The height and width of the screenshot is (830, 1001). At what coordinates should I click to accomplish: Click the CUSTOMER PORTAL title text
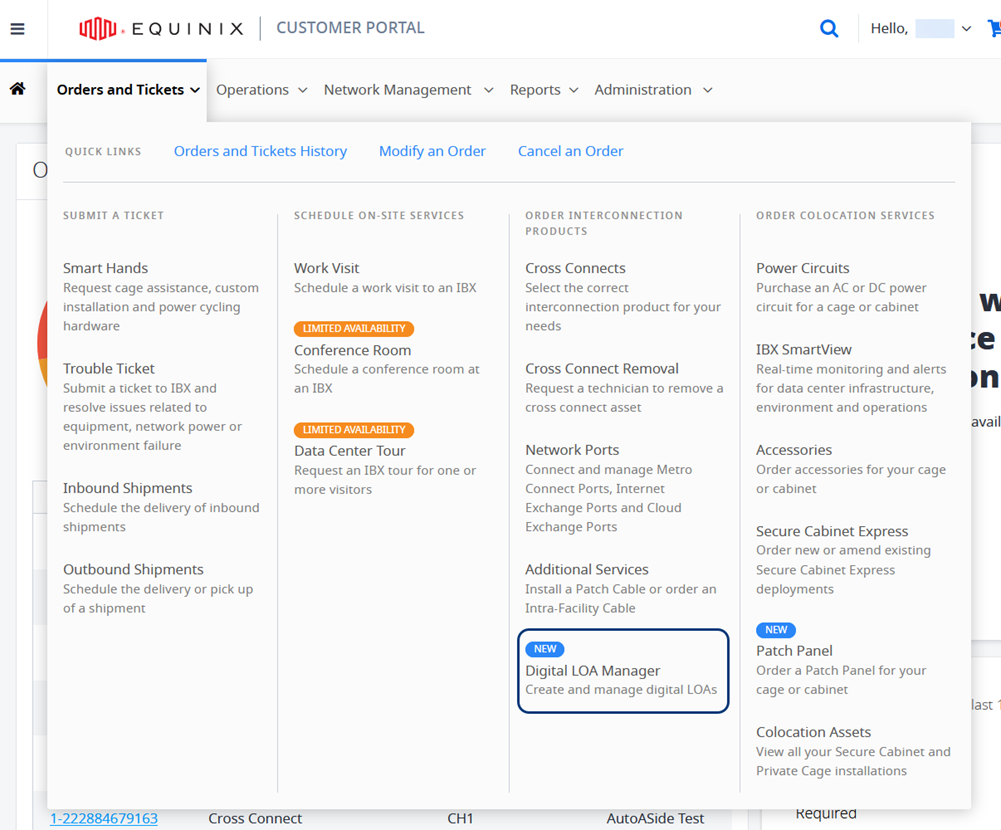pyautogui.click(x=350, y=28)
